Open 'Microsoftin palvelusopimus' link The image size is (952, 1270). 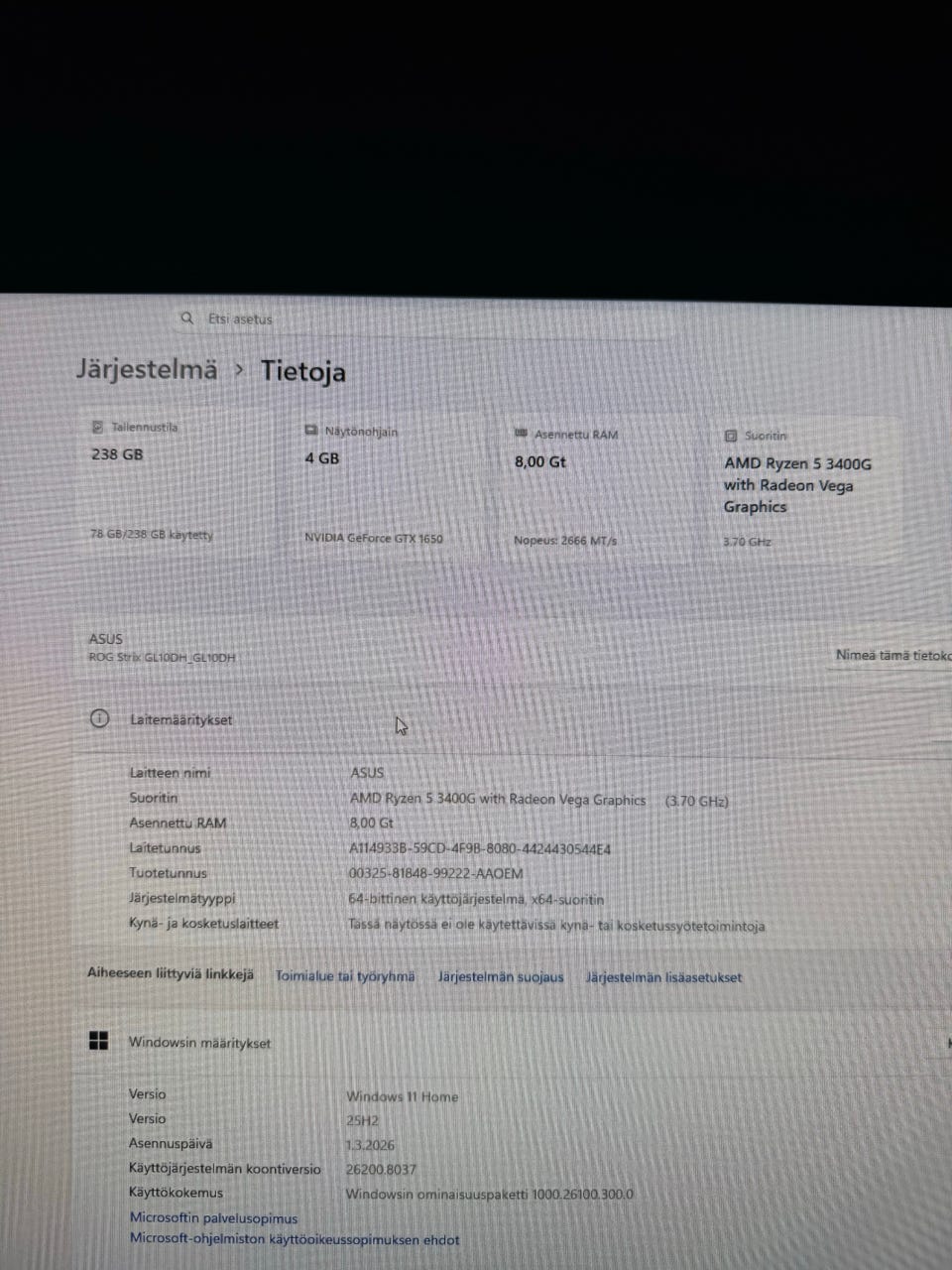point(213,1217)
